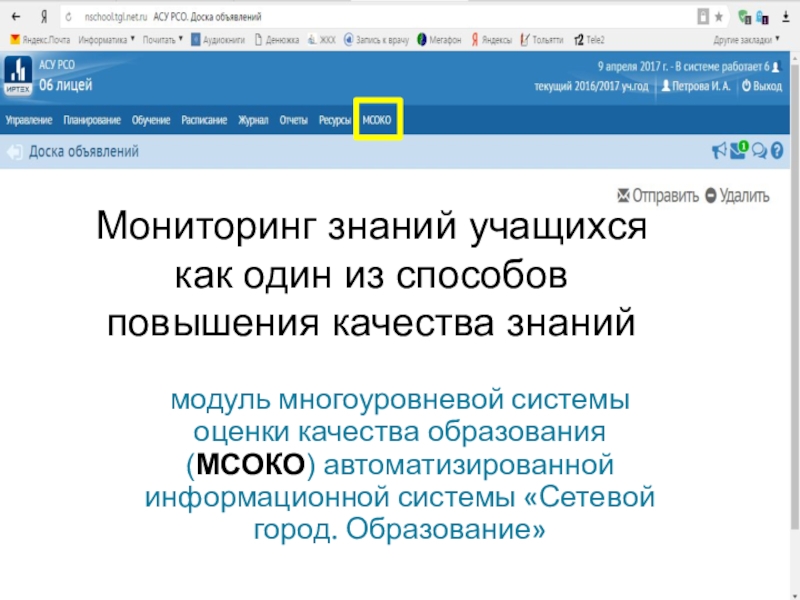Click the browser back arrow

point(14,17)
